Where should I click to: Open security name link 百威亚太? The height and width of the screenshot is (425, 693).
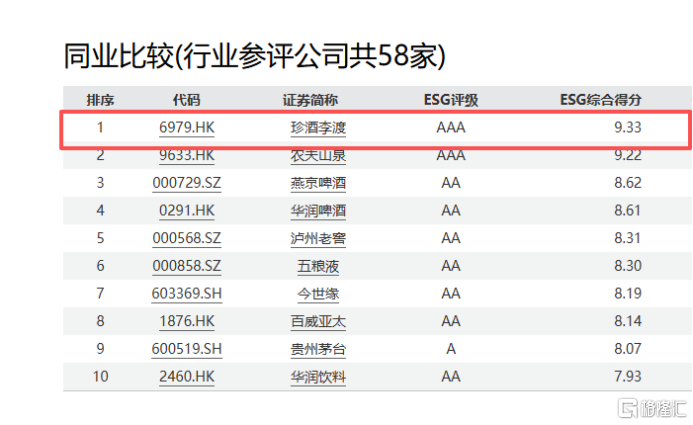tap(318, 321)
